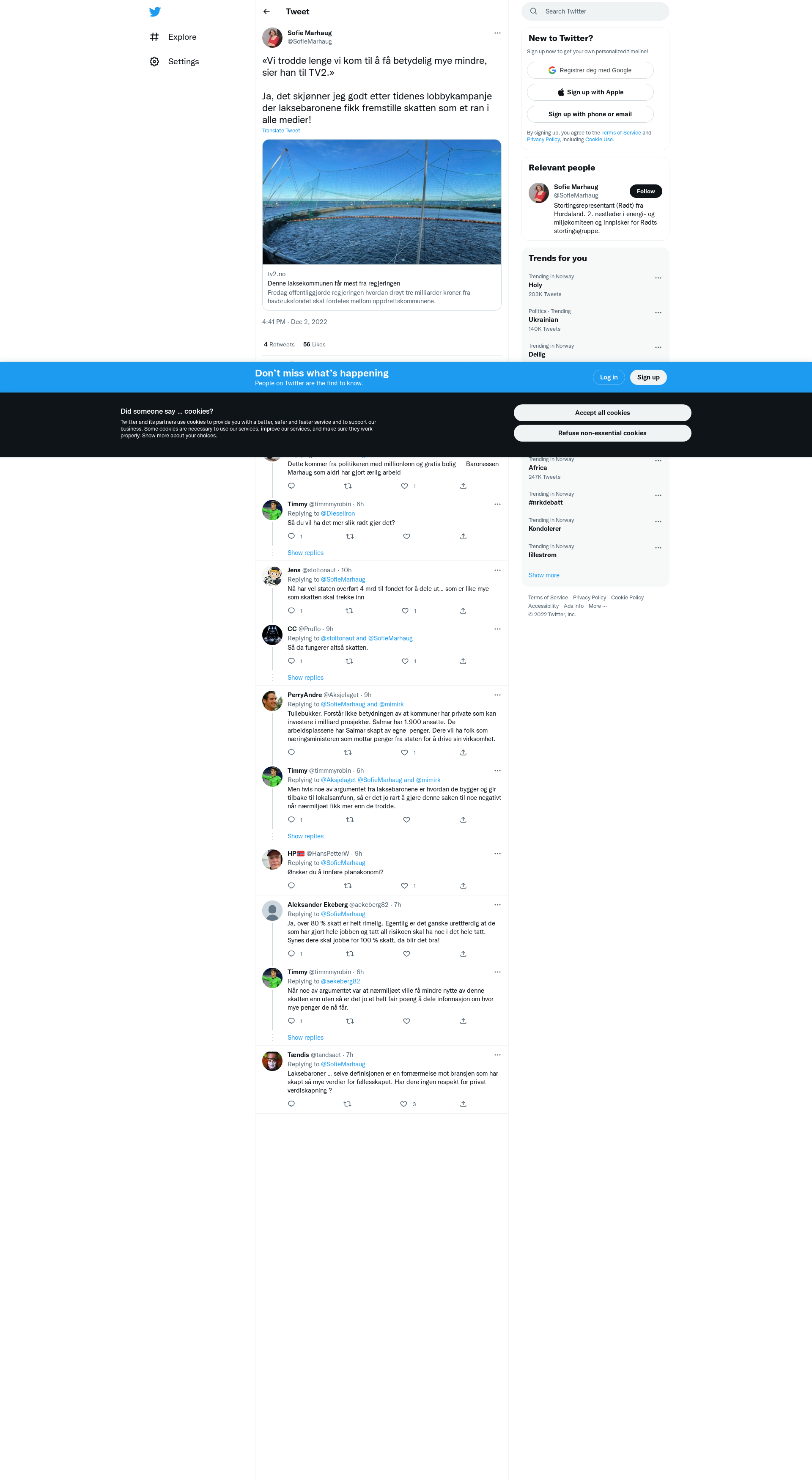
Task: Like PerryAndre's Tullebukker reply
Action: click(404, 752)
